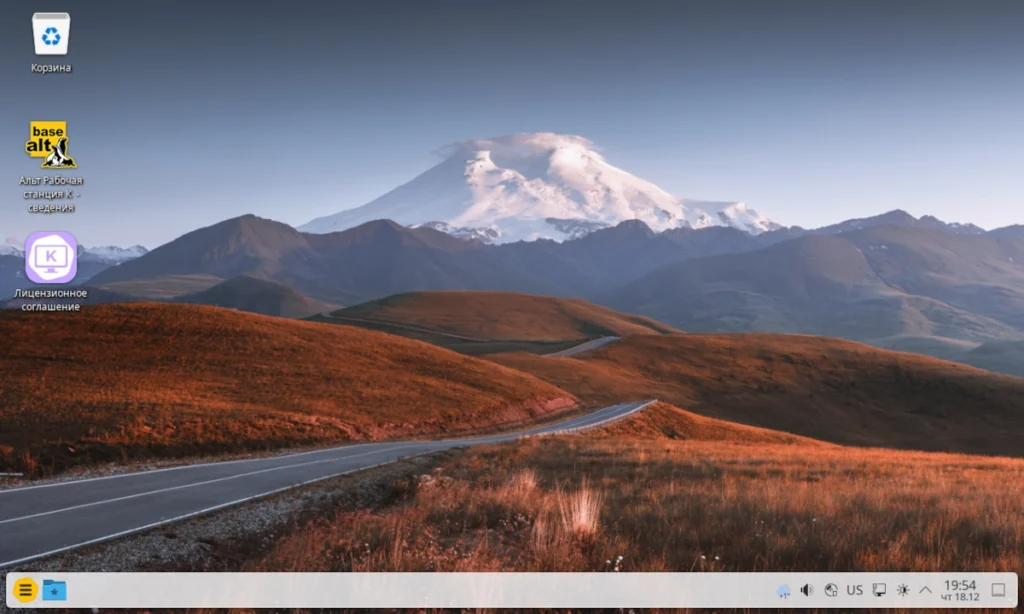Click the speaker volume icon
The height and width of the screenshot is (614, 1024).
pyautogui.click(x=807, y=590)
